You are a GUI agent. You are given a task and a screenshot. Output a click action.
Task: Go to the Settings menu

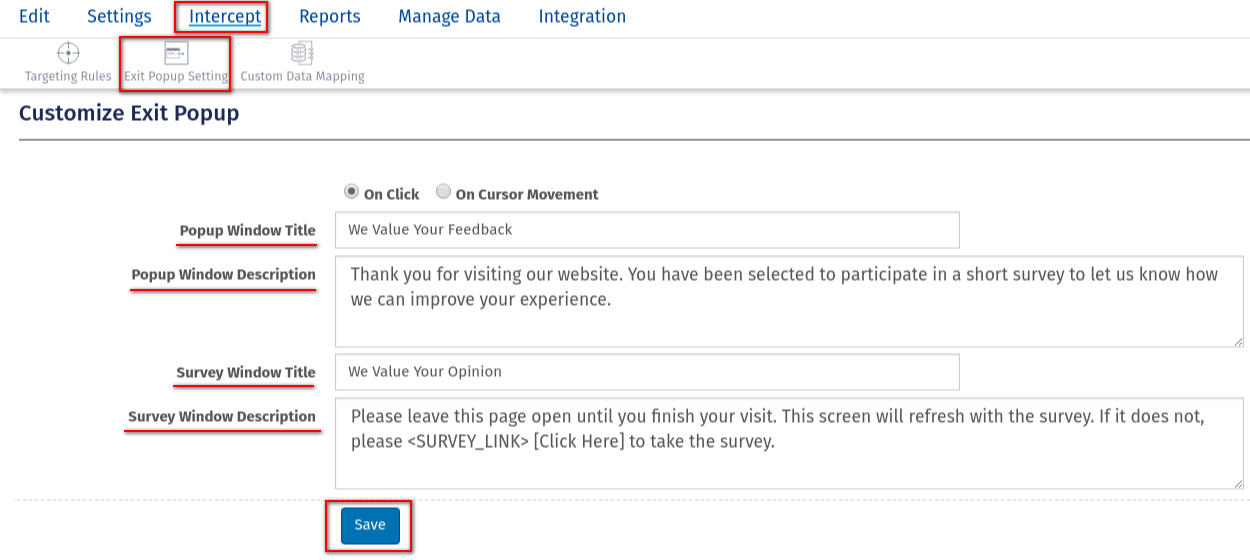(x=119, y=16)
